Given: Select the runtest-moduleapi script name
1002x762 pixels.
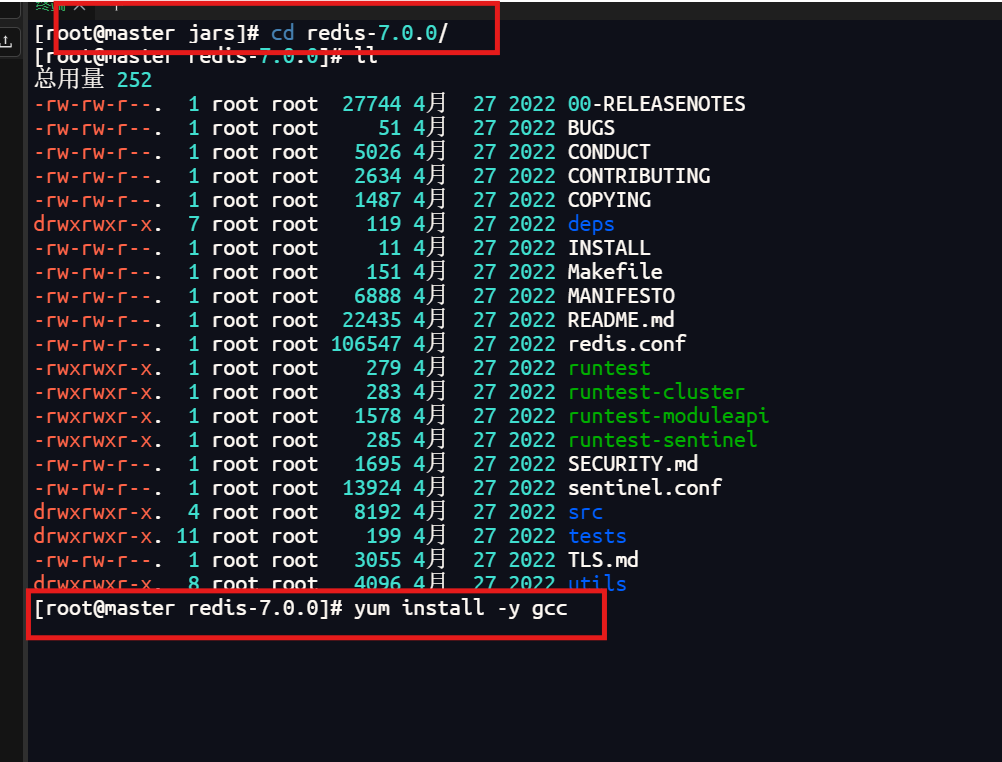Looking at the screenshot, I should click(668, 416).
